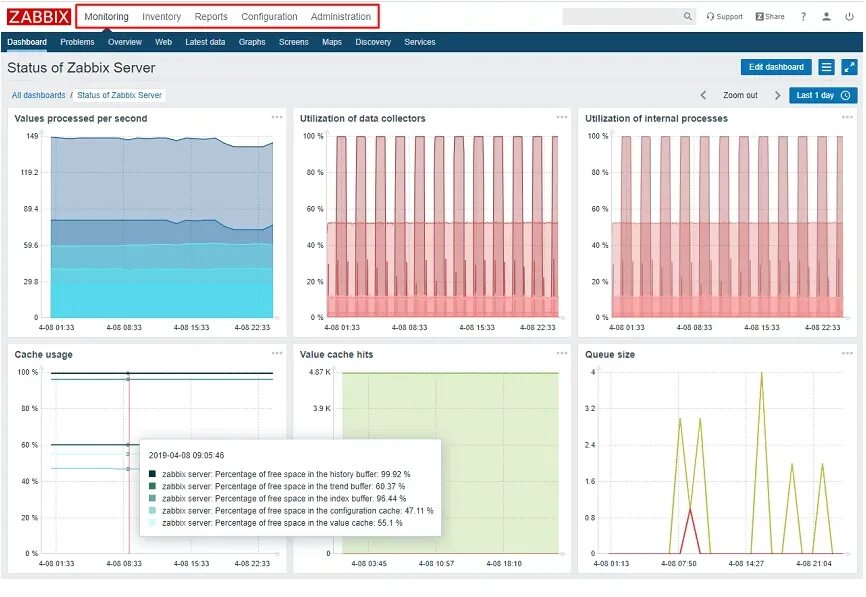Click the history buffer 99.92 % tooltip line
866x597 pixels.
pyautogui.click(x=286, y=474)
